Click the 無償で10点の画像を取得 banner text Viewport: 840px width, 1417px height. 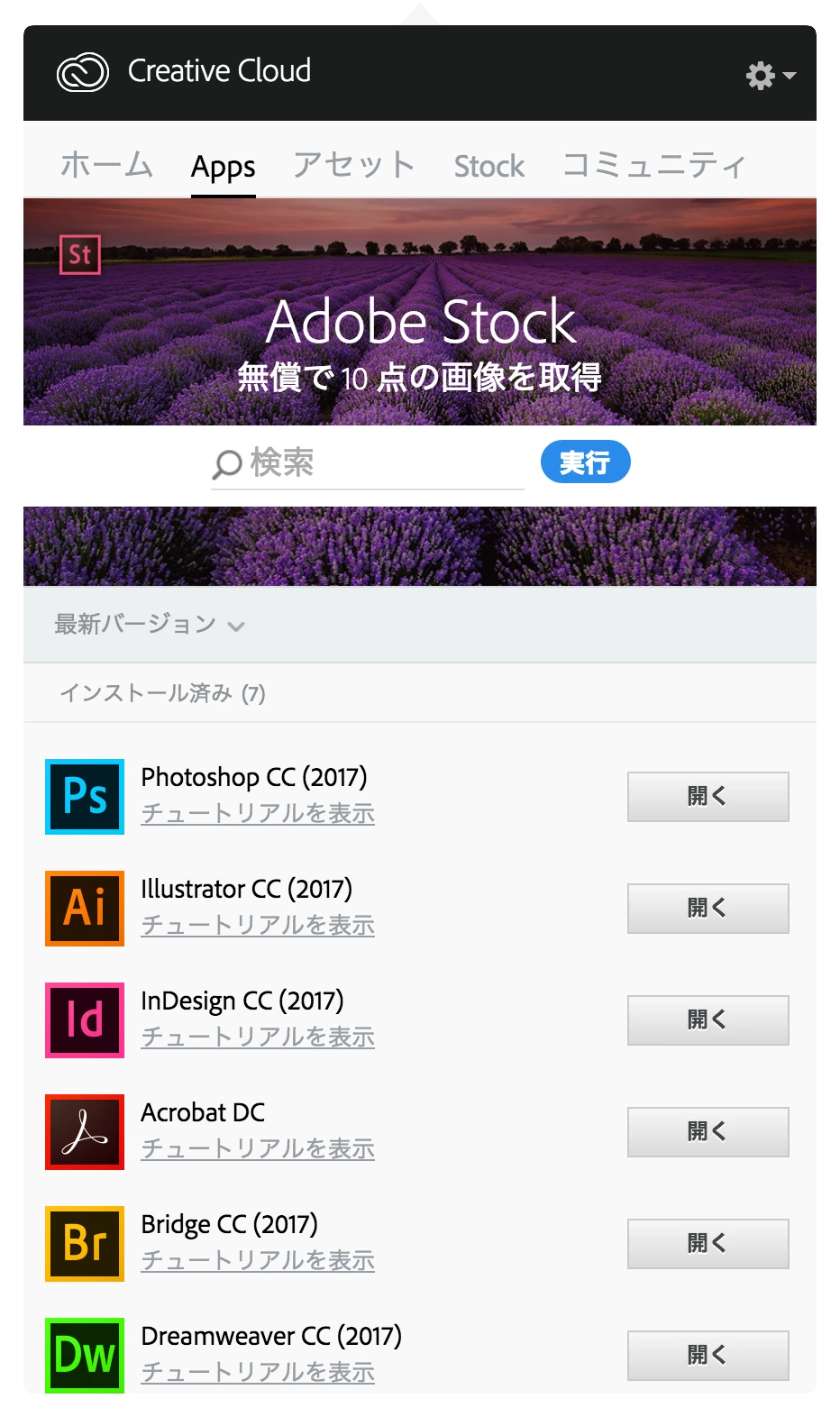420,377
